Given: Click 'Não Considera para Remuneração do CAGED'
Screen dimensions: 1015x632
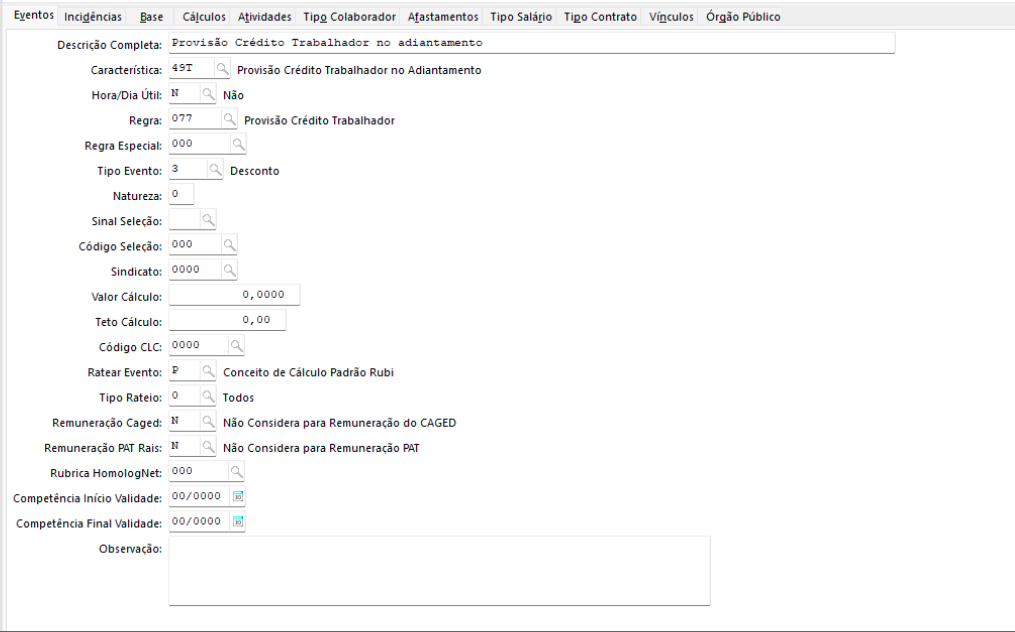Looking at the screenshot, I should tap(340, 423).
